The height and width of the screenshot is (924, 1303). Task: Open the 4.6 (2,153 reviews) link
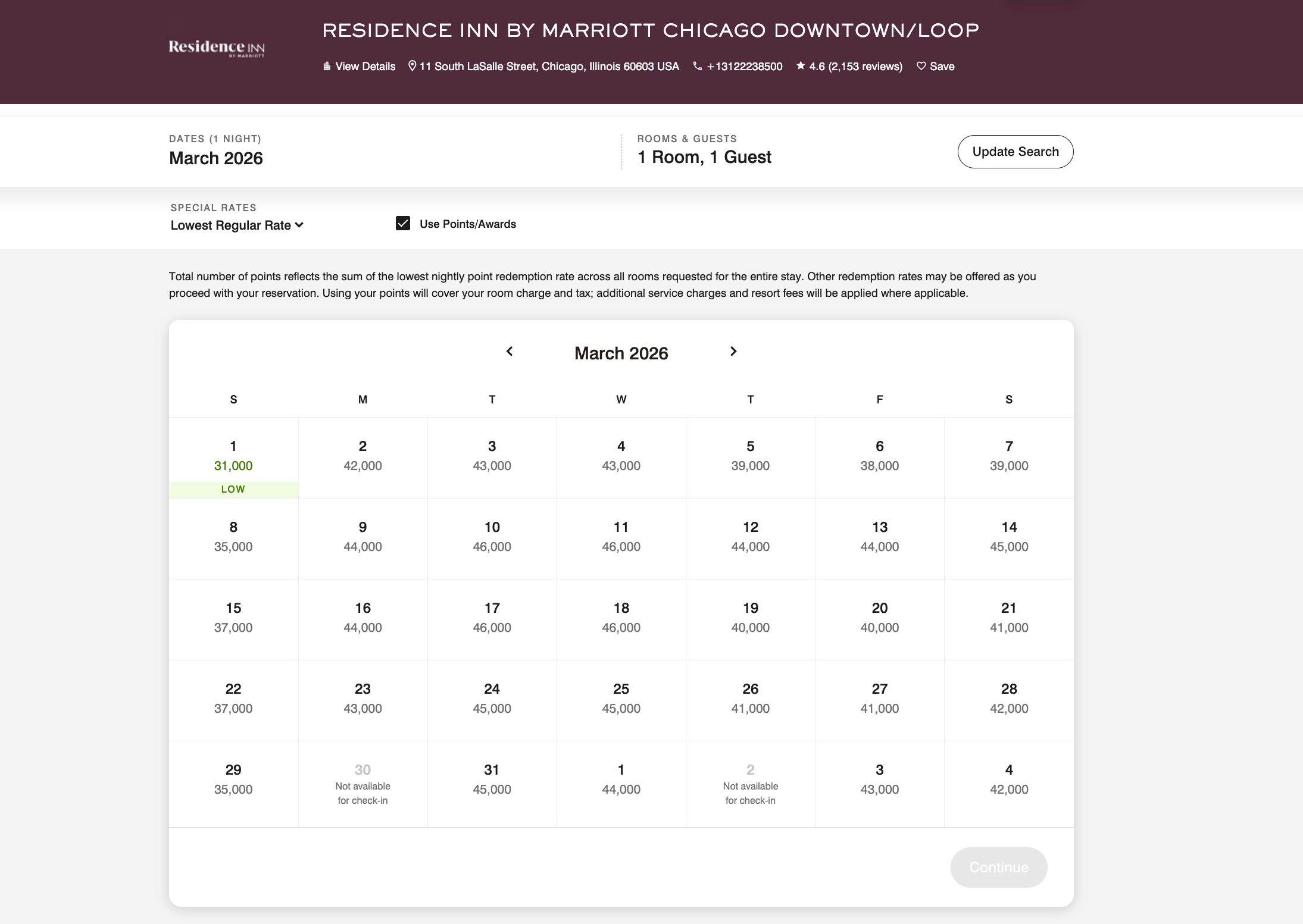855,67
